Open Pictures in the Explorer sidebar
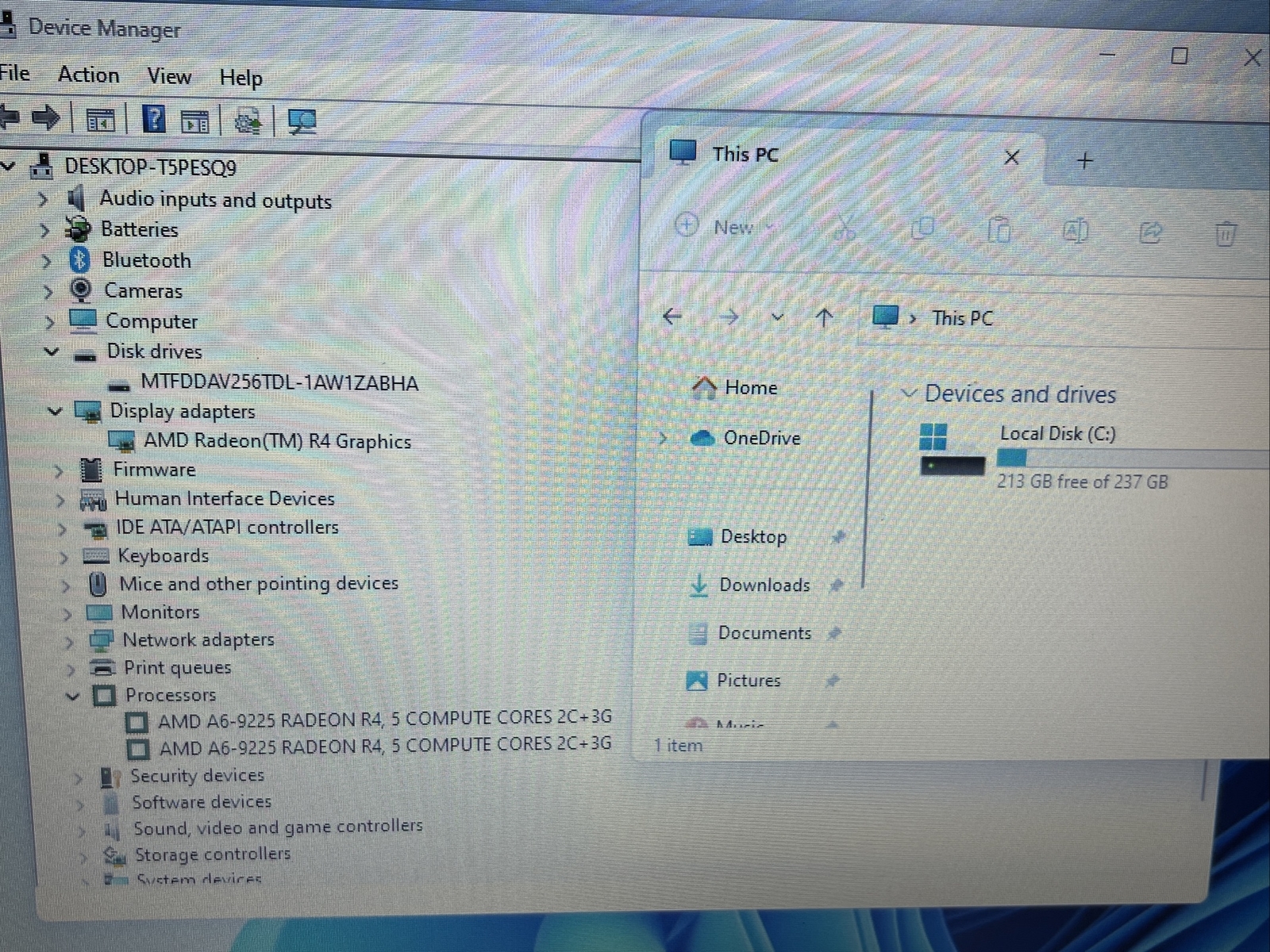The height and width of the screenshot is (952, 1270). tap(733, 681)
